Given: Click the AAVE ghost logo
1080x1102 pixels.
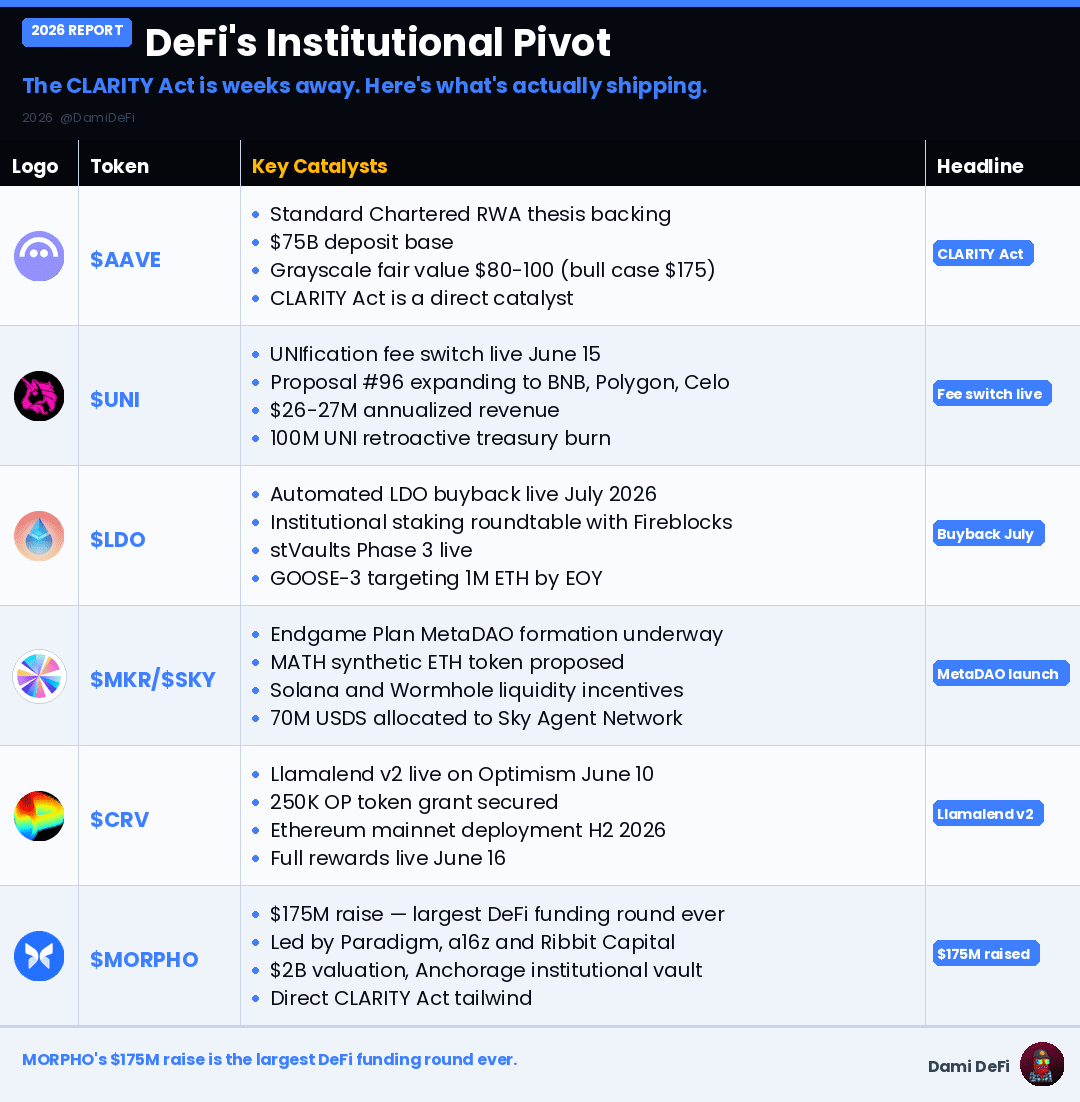Looking at the screenshot, I should [x=39, y=256].
